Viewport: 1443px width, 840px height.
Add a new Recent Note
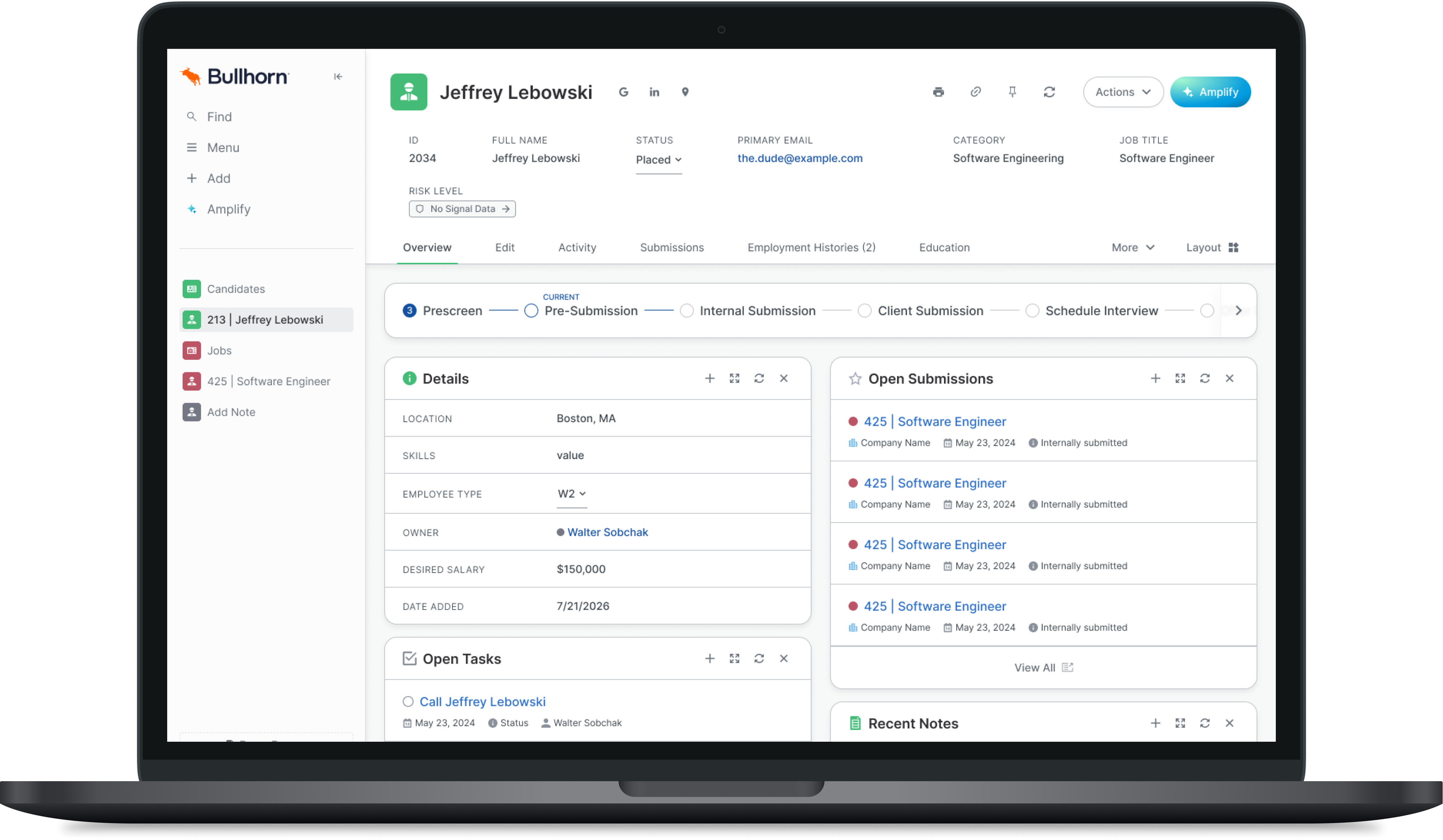coord(1156,723)
